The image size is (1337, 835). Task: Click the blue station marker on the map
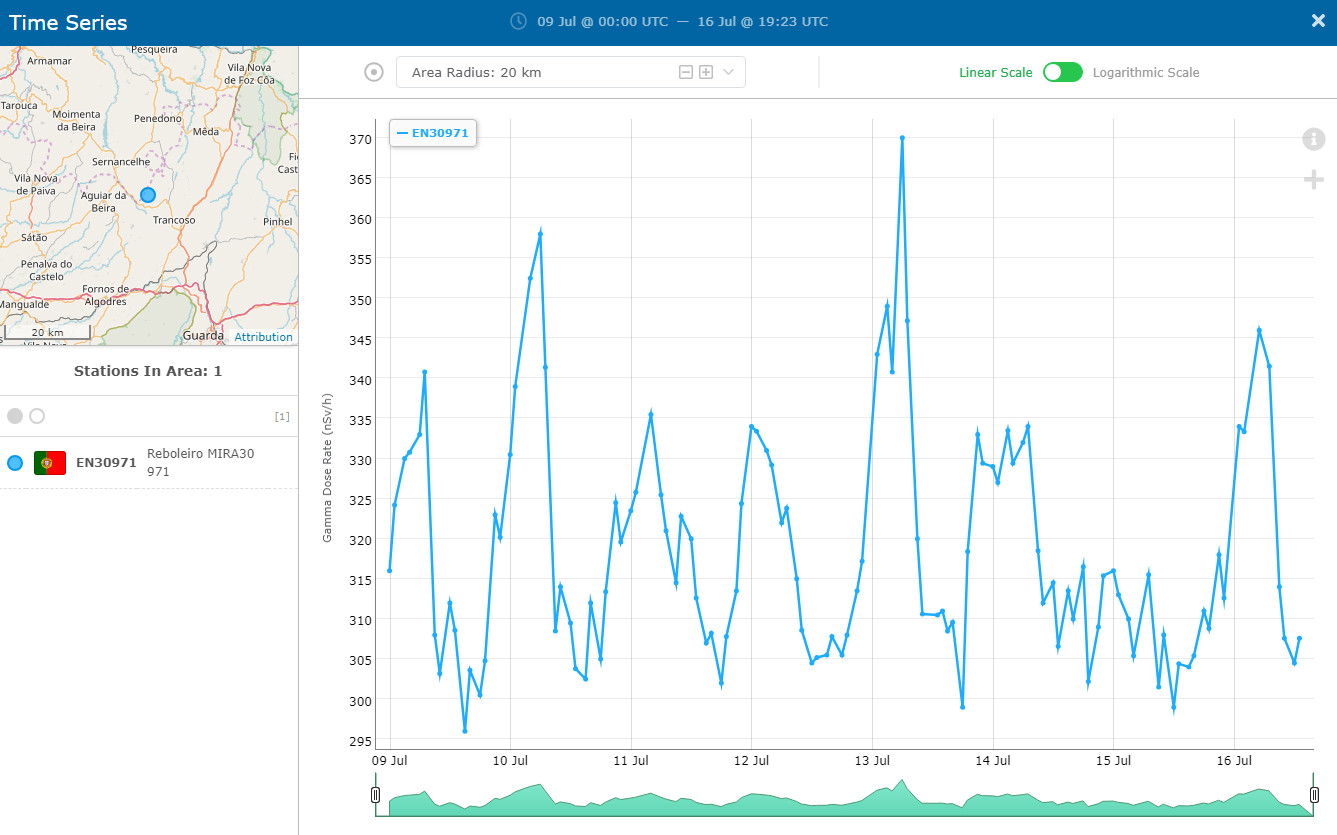coord(148,195)
